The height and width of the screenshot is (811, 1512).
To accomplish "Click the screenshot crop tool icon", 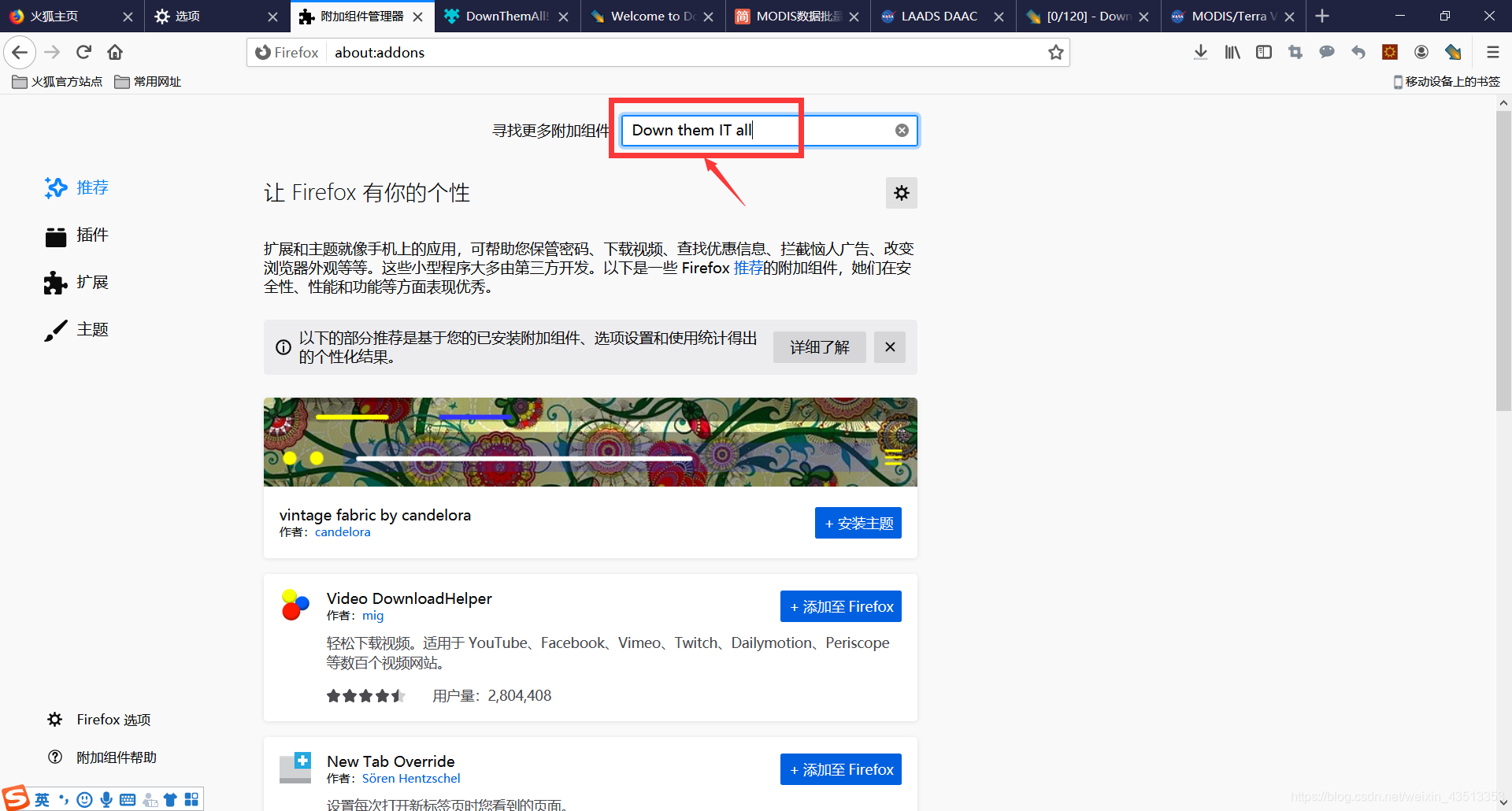I will coord(1295,52).
